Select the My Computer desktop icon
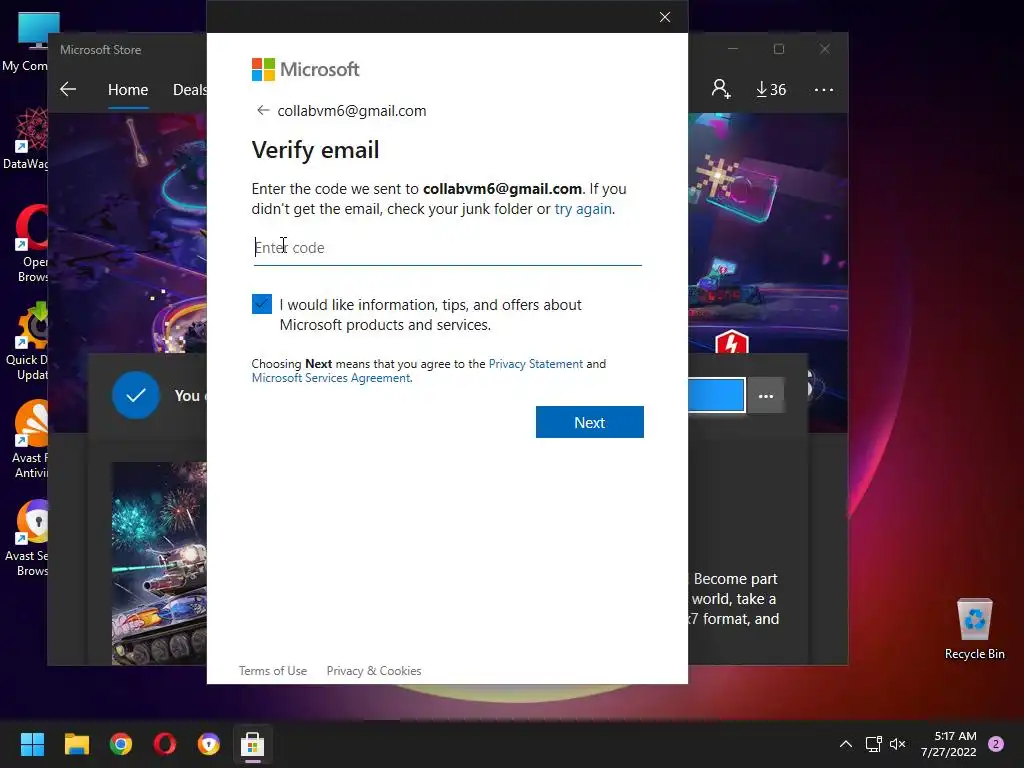 [x=25, y=42]
